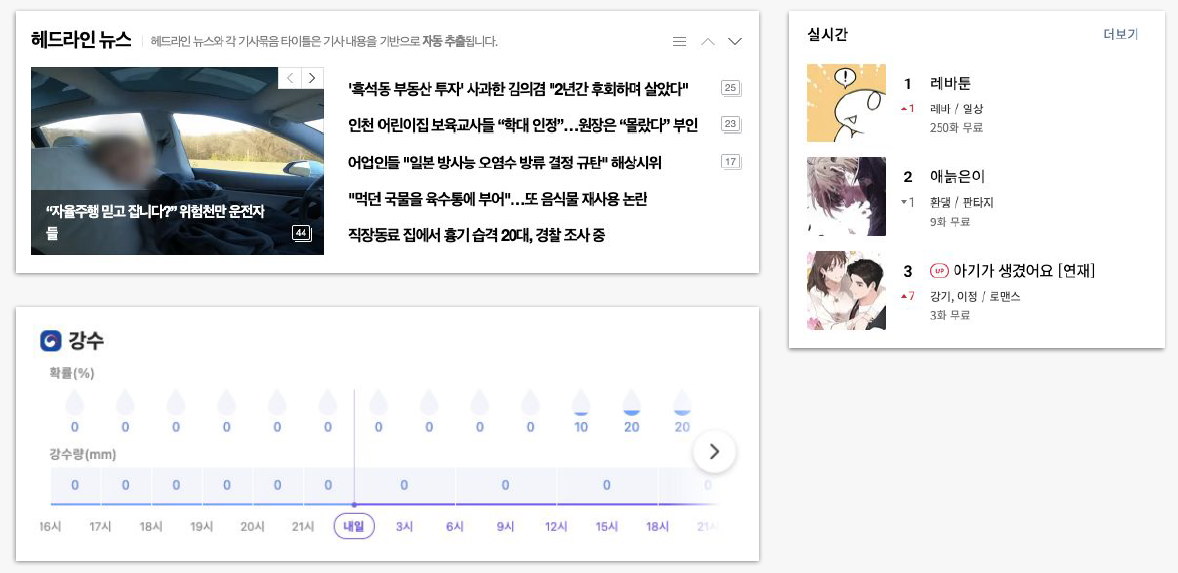This screenshot has width=1178, height=573.
Task: Open the self-driving drivers photo story
Action: pos(177,161)
